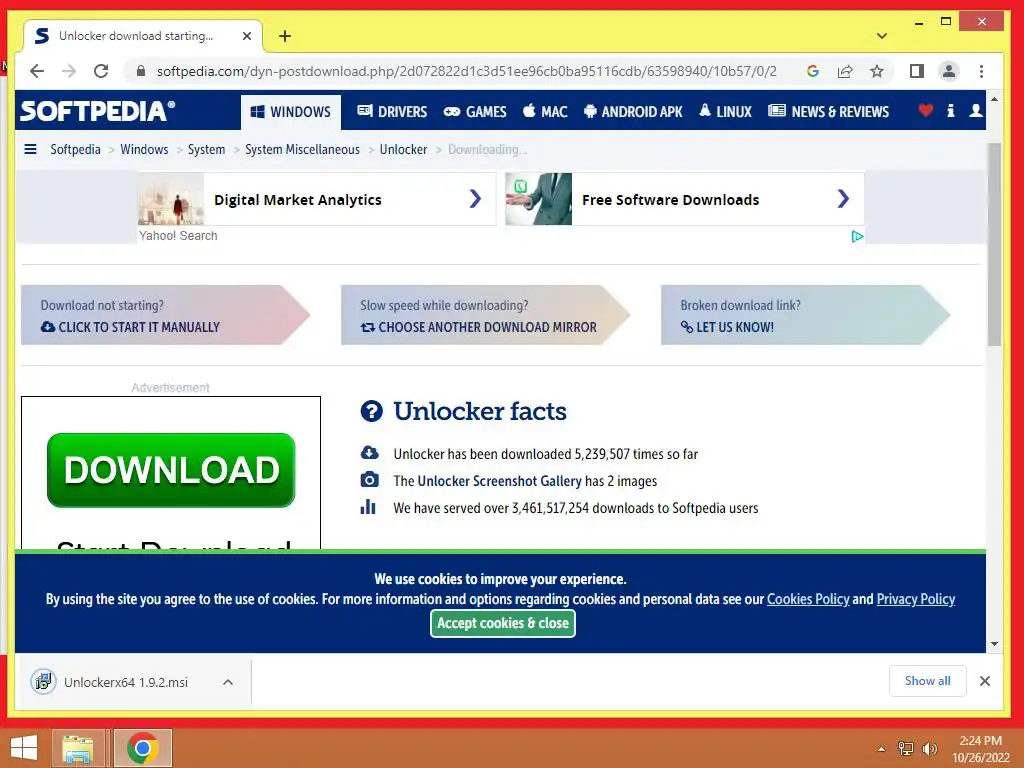Click the System breadcrumb link
1024x768 pixels.
[206, 149]
